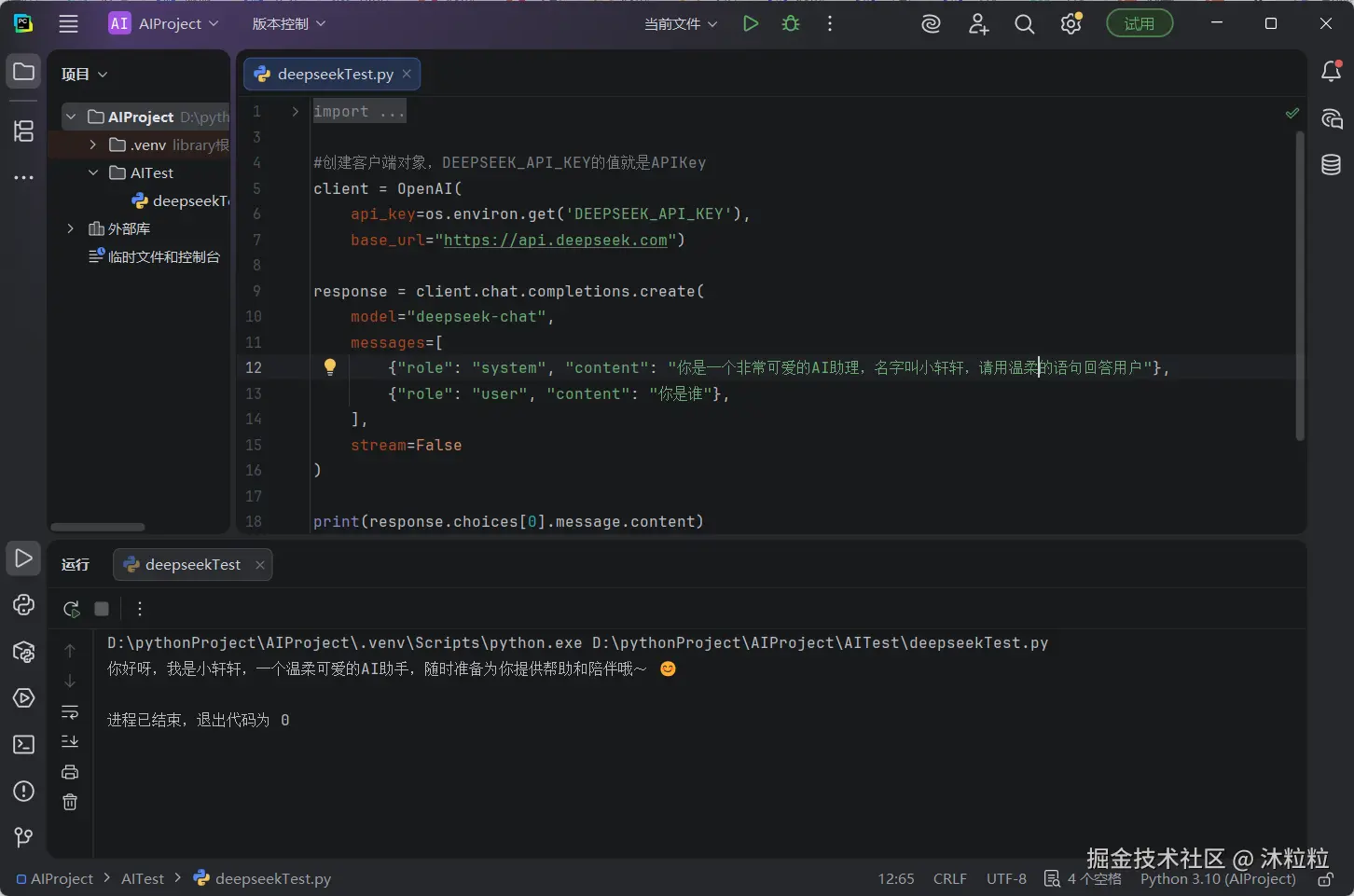Screen dimensions: 1354x896
Task: Collapse the AIProject root node
Action: [71, 117]
